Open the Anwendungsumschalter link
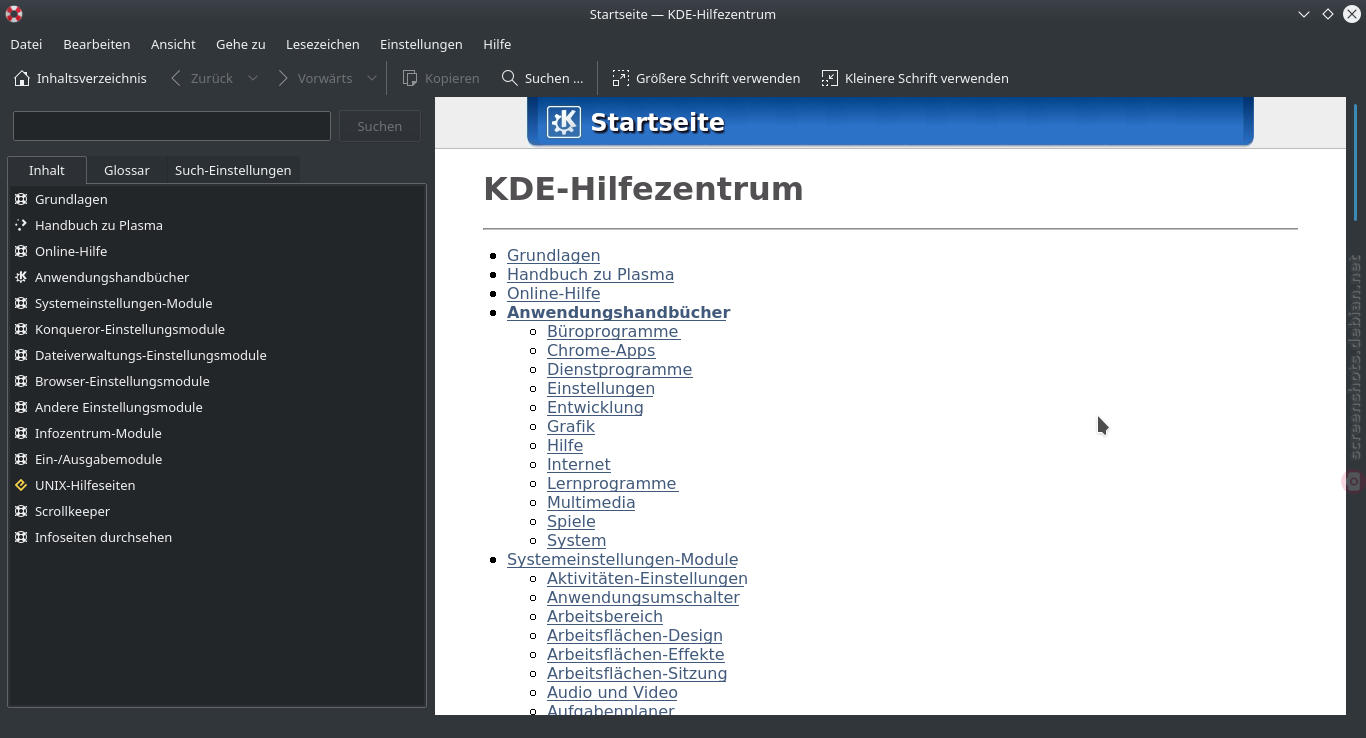This screenshot has width=1366, height=738. coord(643,597)
